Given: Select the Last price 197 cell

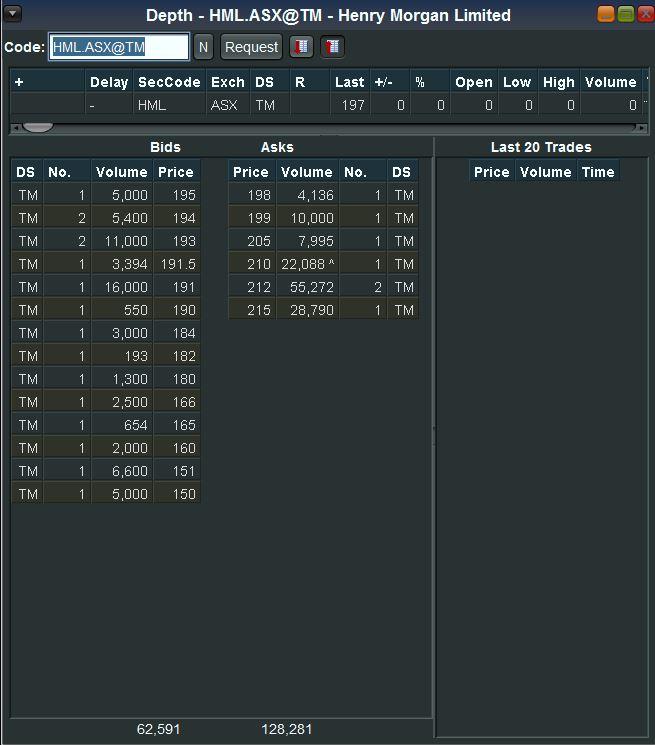Looking at the screenshot, I should point(350,105).
